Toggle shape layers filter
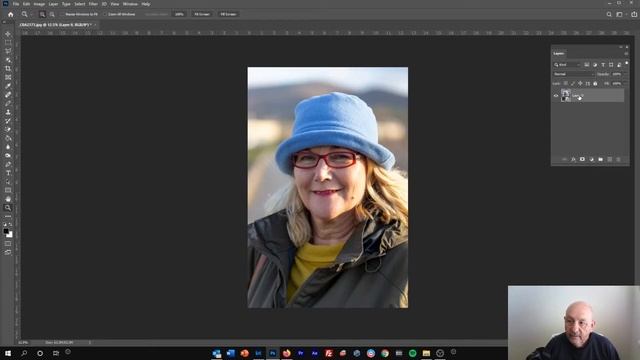 click(611, 65)
